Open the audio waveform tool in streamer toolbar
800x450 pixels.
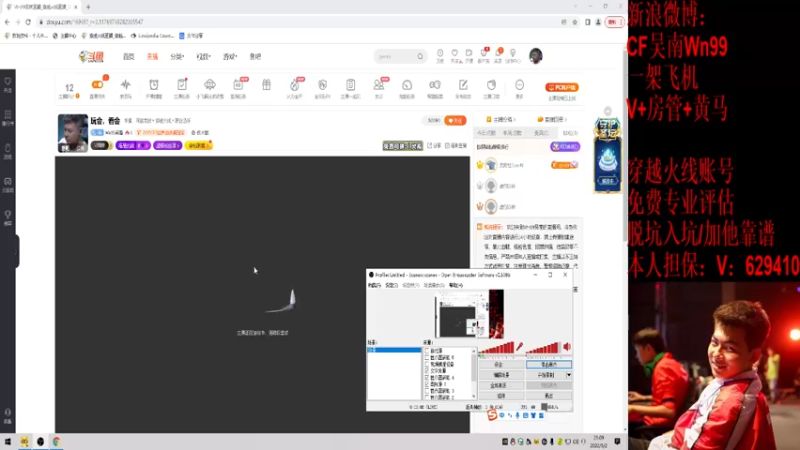click(126, 85)
